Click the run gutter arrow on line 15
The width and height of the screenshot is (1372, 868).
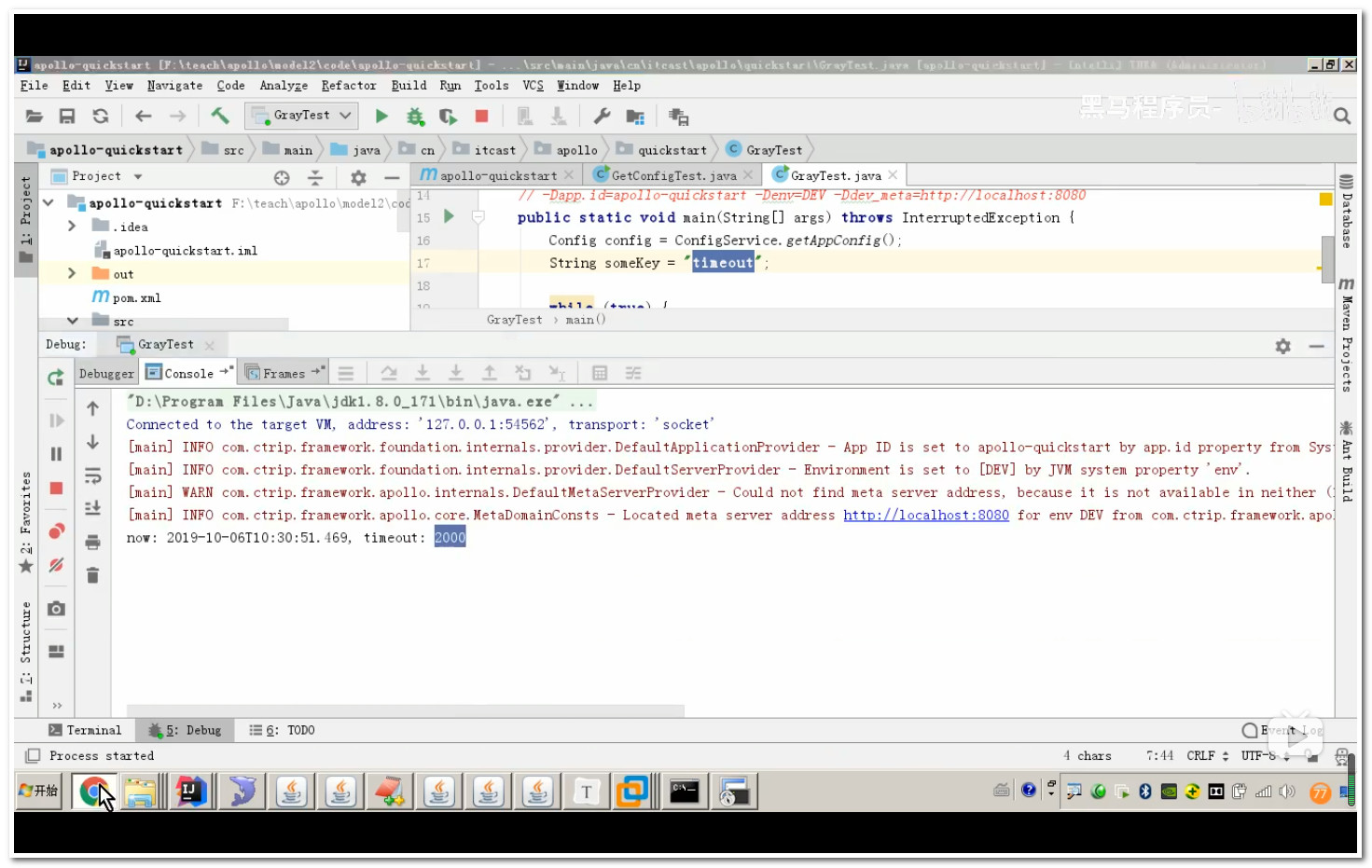click(449, 216)
